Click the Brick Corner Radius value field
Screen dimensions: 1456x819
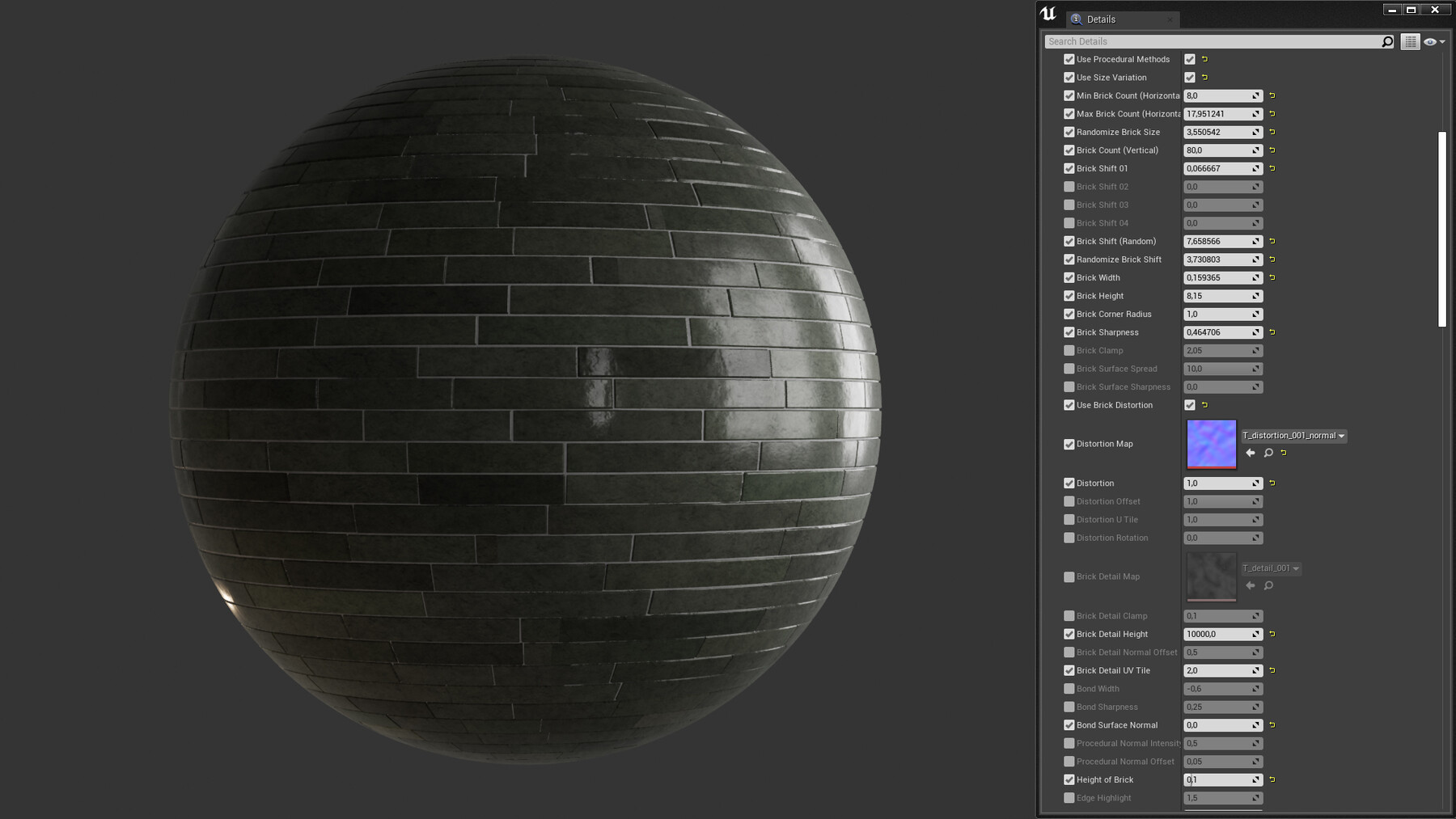[1222, 315]
